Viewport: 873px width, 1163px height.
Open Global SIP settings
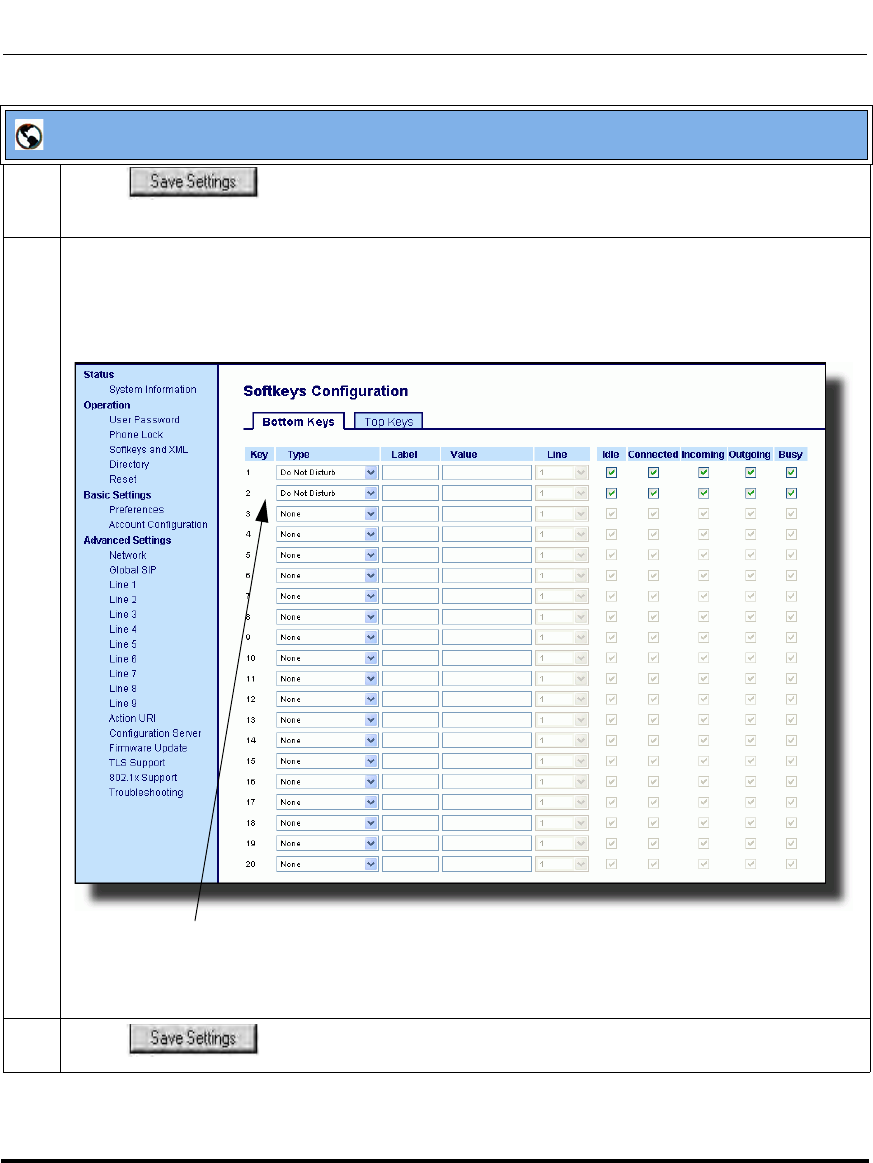[x=133, y=570]
